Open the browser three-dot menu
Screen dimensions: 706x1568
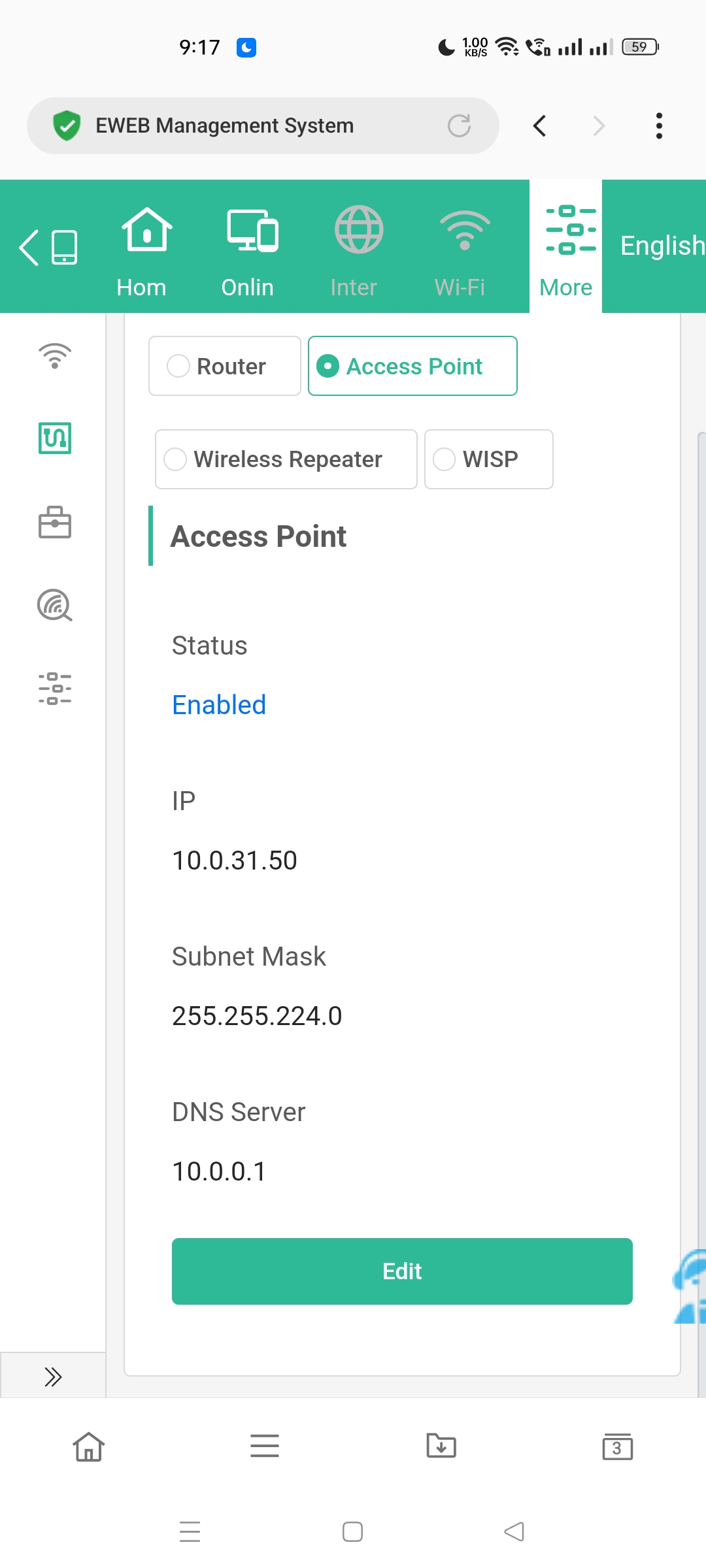pos(658,125)
